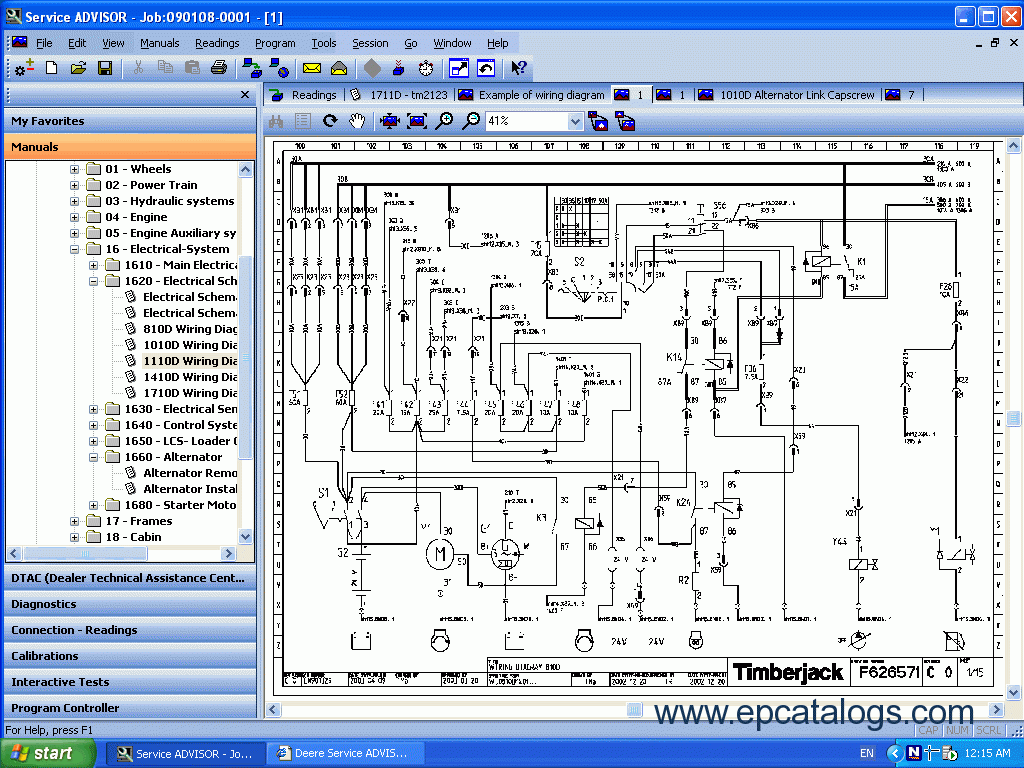Rotate the diagram with the rotate icon
Image resolution: width=1024 pixels, height=768 pixels.
pos(330,121)
